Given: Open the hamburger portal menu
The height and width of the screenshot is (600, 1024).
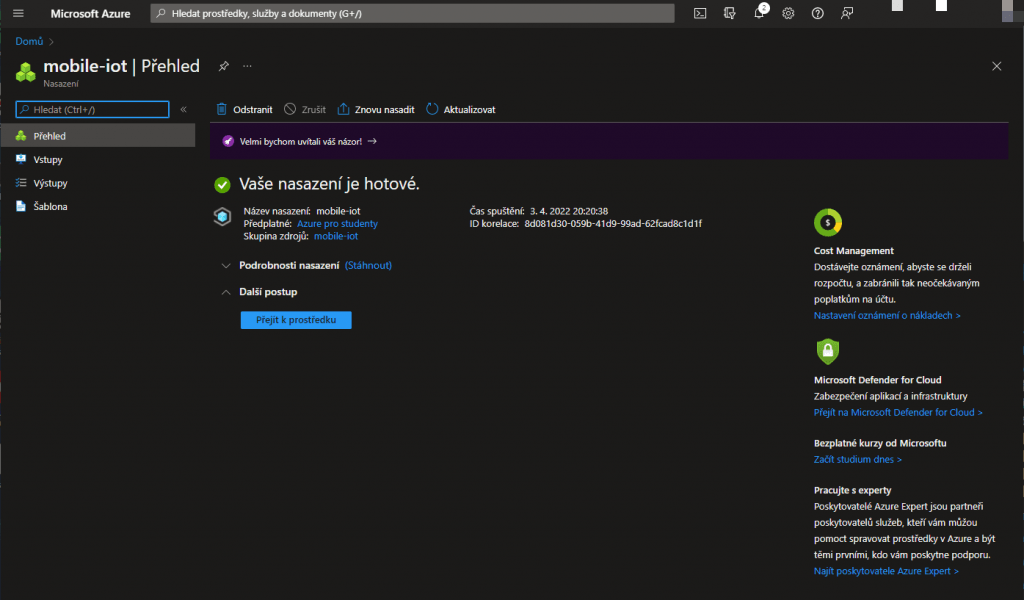Looking at the screenshot, I should [x=18, y=13].
